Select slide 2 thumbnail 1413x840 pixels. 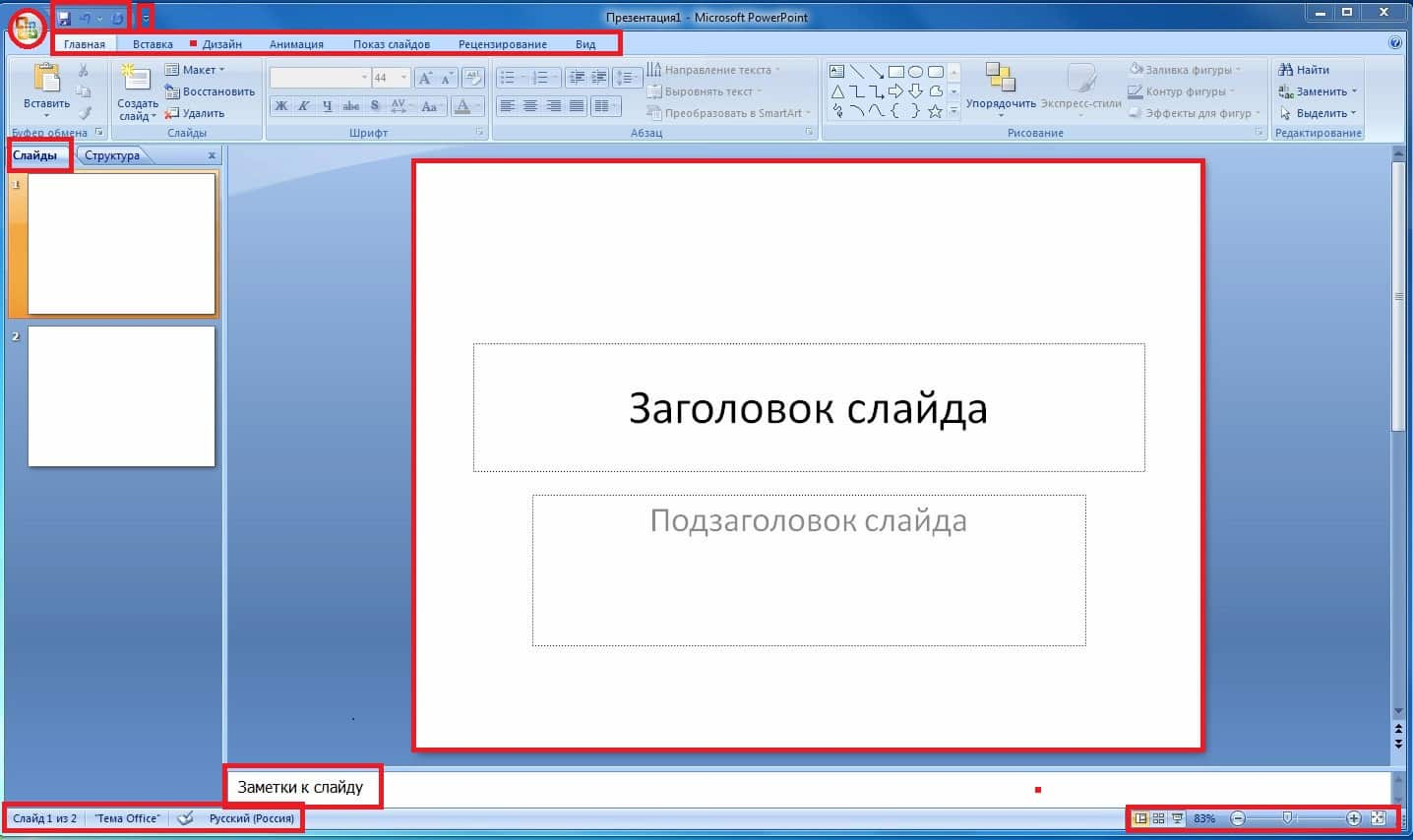coord(121,396)
